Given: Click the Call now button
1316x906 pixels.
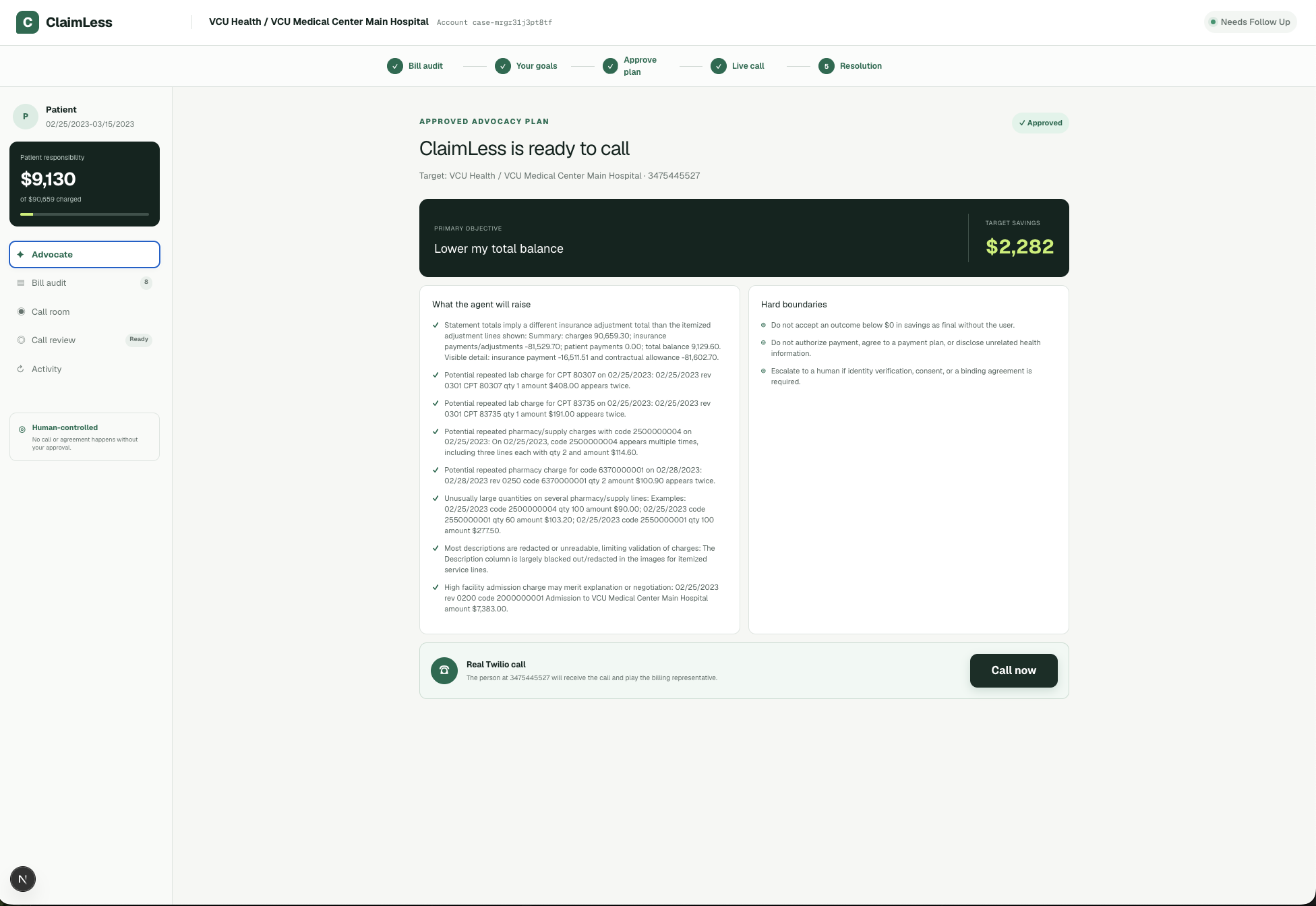Looking at the screenshot, I should (x=1013, y=671).
